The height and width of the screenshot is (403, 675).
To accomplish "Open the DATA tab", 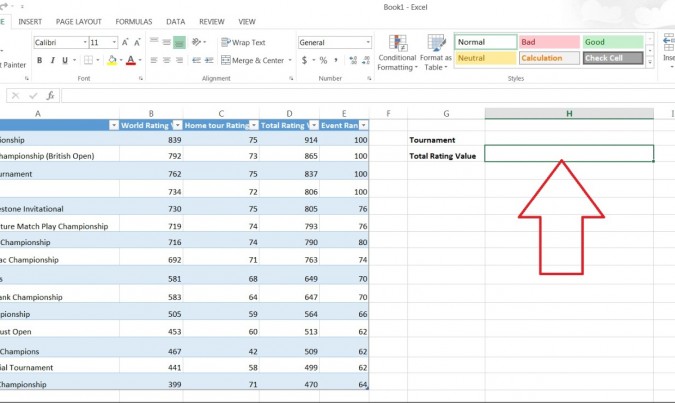I will pos(176,22).
